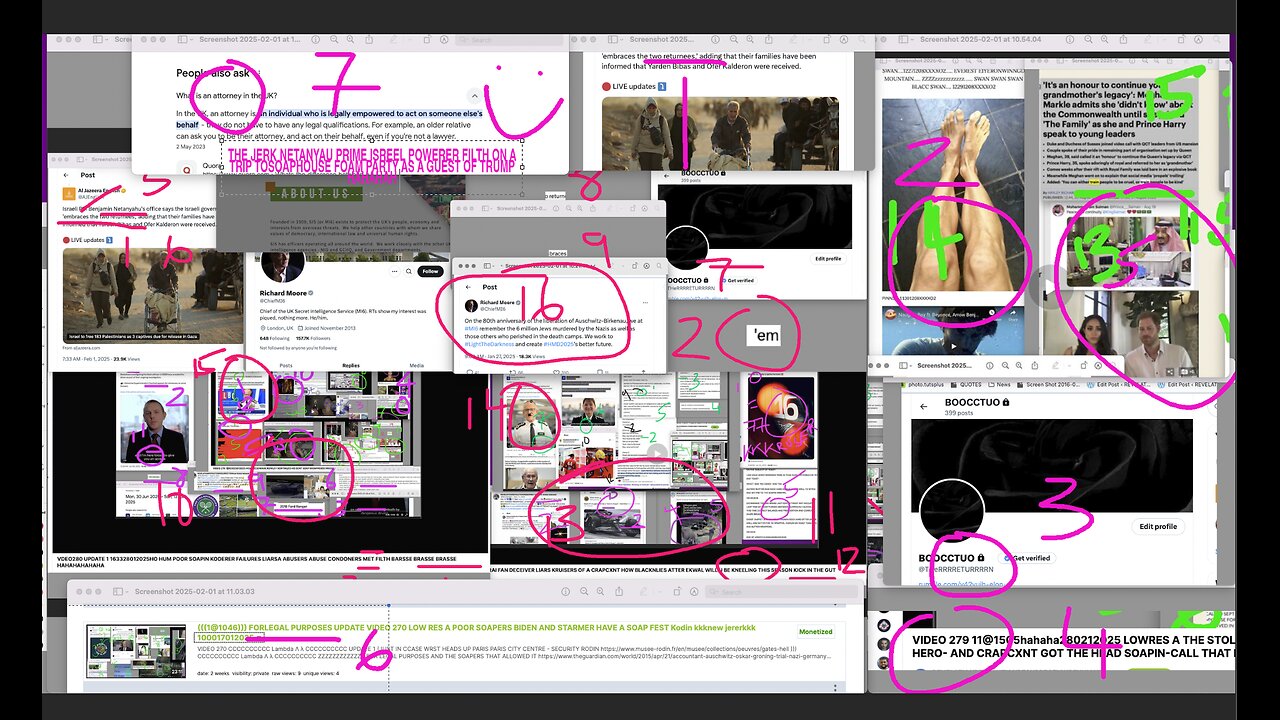The image size is (1280, 720).
Task: Rotate image in Screenshot at 10.54.04 window
Action: click(x=1181, y=39)
